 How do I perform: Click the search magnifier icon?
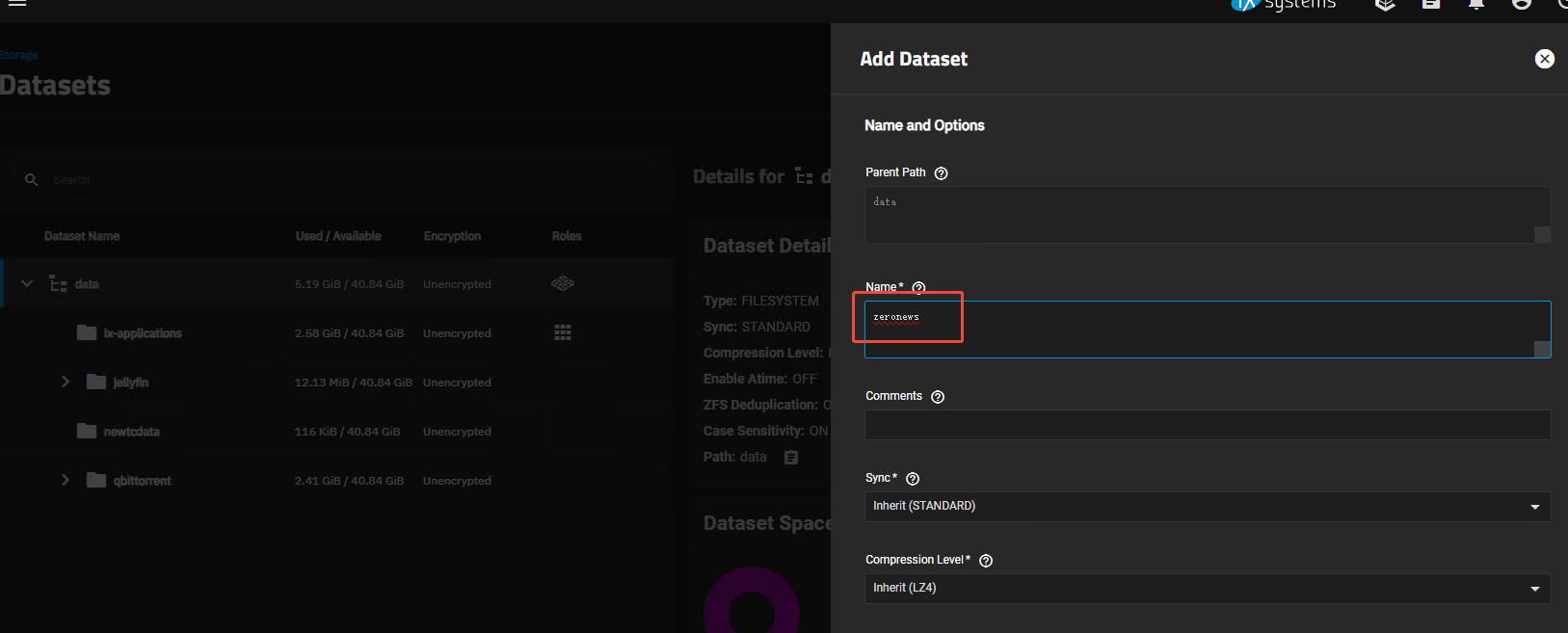(32, 180)
